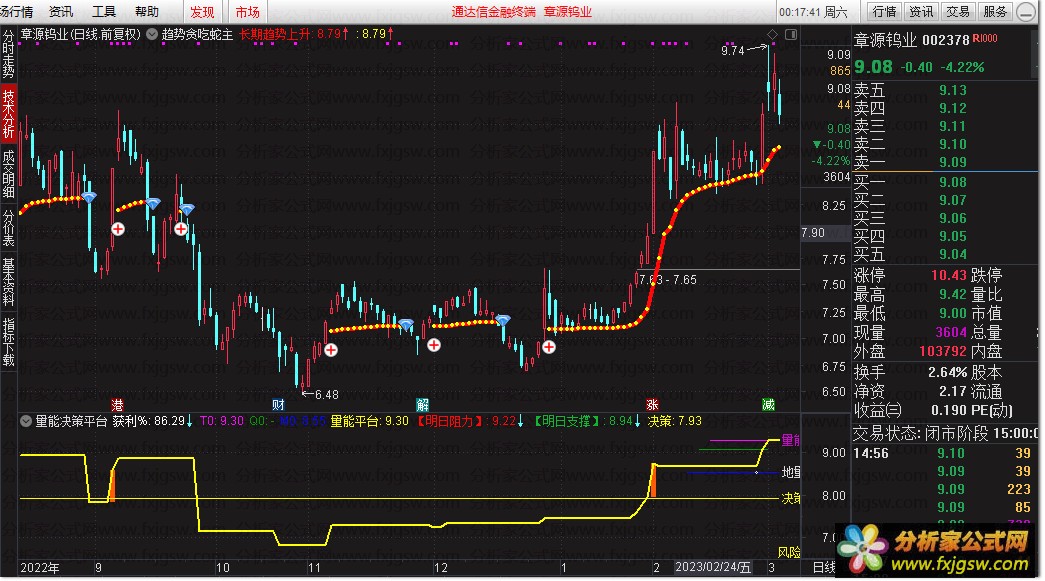This screenshot has height=581, width=1045.
Task: Click the 最低 value 9.00
Action: (x=952, y=312)
